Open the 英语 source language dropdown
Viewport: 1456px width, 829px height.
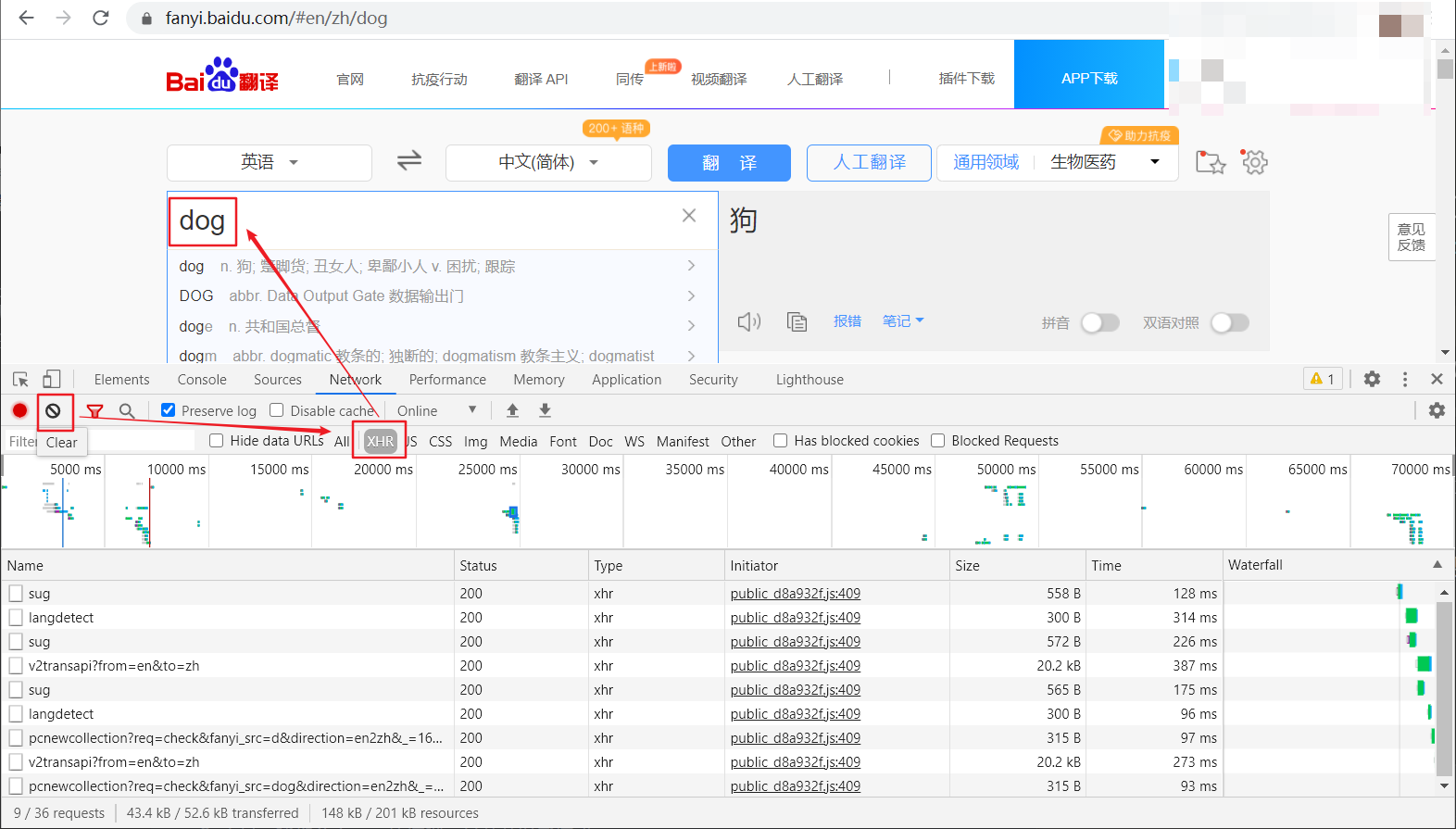[270, 163]
